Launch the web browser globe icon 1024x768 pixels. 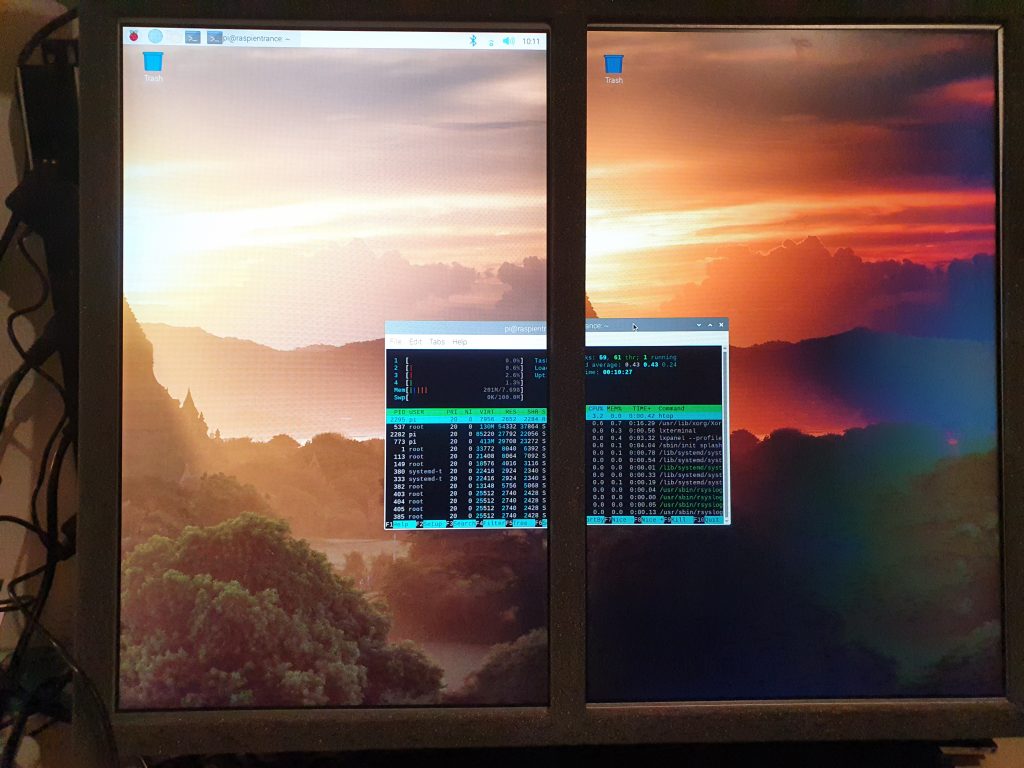click(155, 36)
